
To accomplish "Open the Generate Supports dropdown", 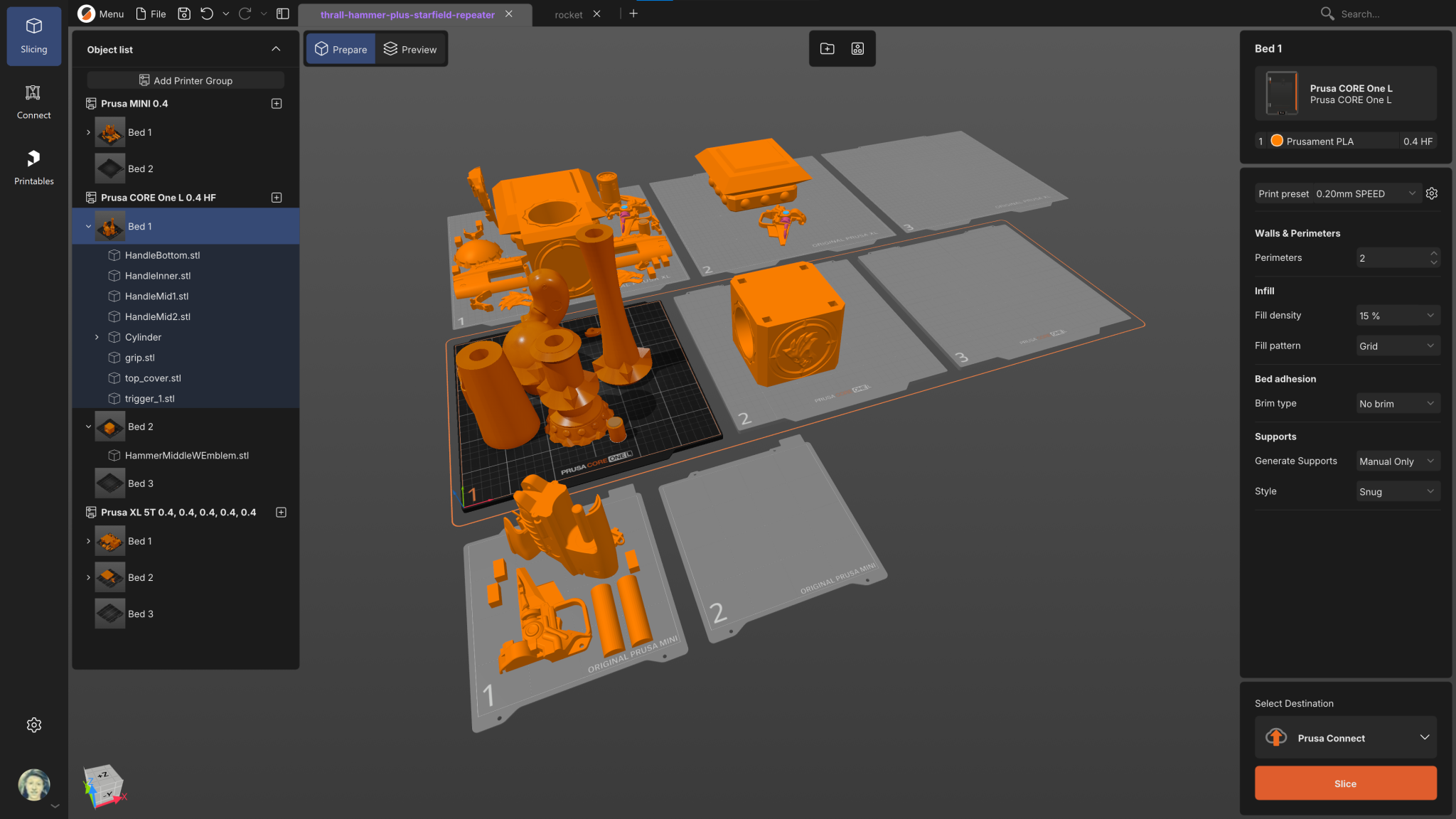I will [1398, 461].
